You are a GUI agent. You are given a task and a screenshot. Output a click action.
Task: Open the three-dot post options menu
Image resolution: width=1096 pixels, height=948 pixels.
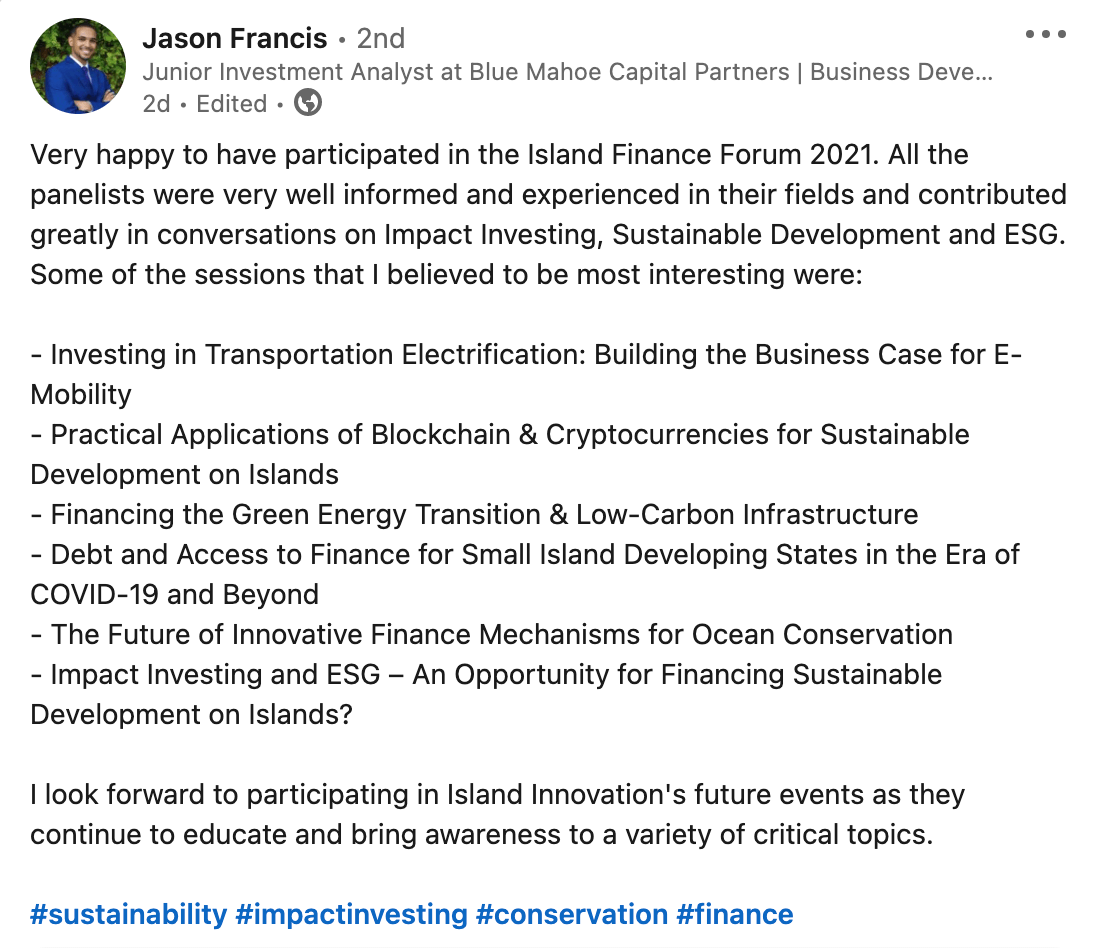click(1045, 34)
